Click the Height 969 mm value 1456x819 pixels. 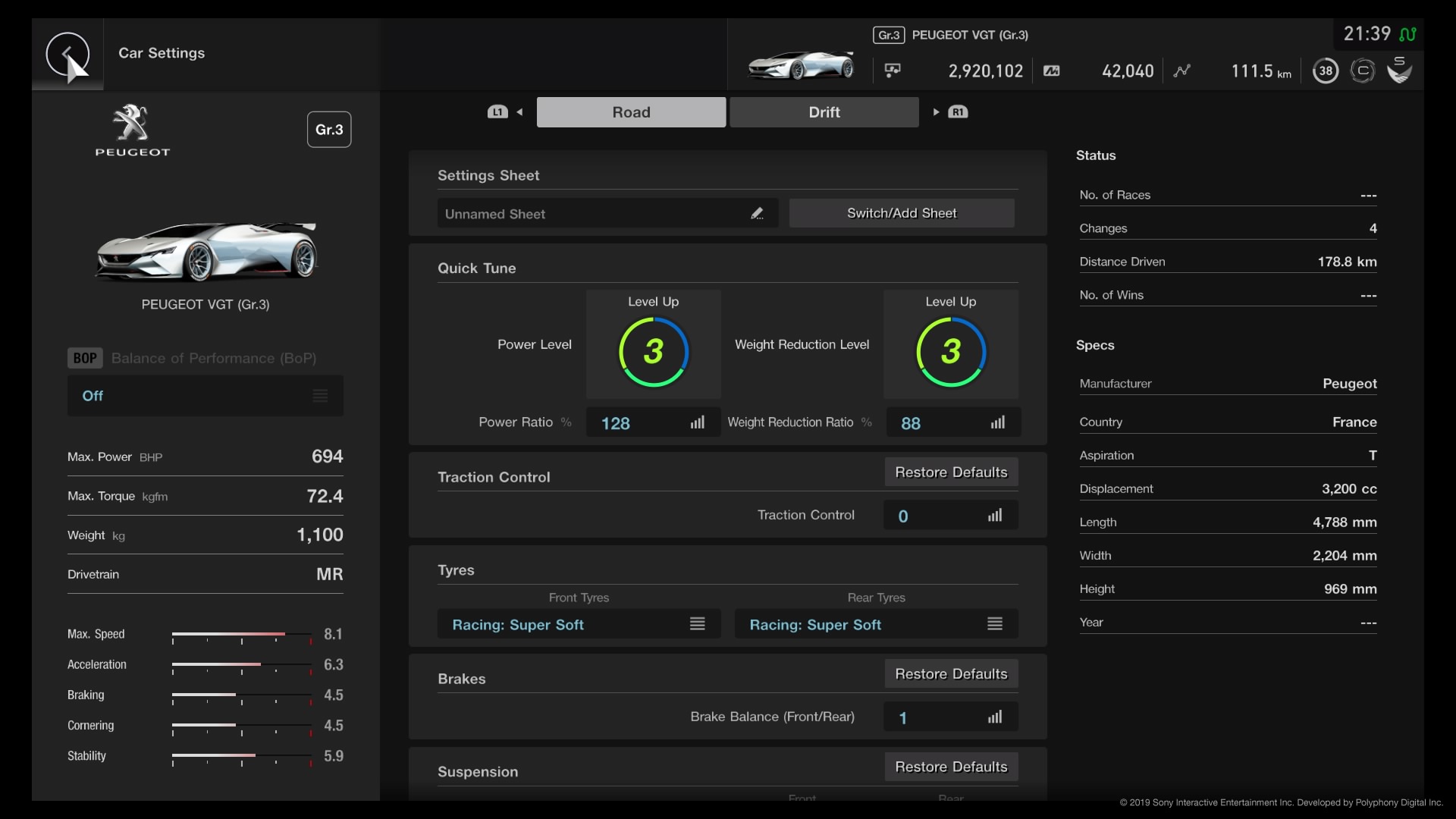(x=1350, y=589)
